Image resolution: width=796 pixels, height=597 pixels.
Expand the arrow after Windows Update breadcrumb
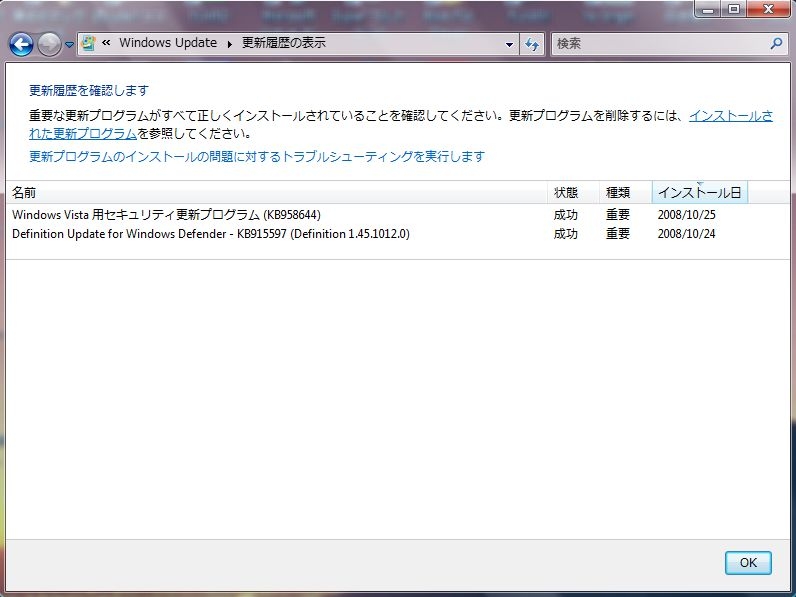coord(229,44)
